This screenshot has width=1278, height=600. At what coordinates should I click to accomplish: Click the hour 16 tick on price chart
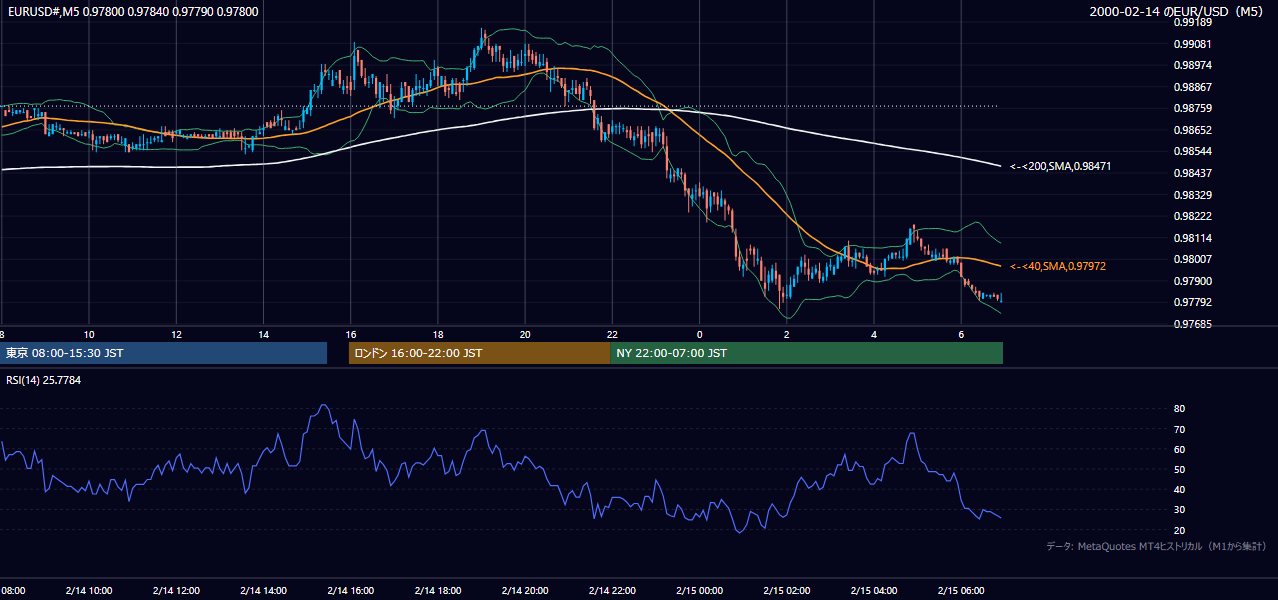click(351, 334)
